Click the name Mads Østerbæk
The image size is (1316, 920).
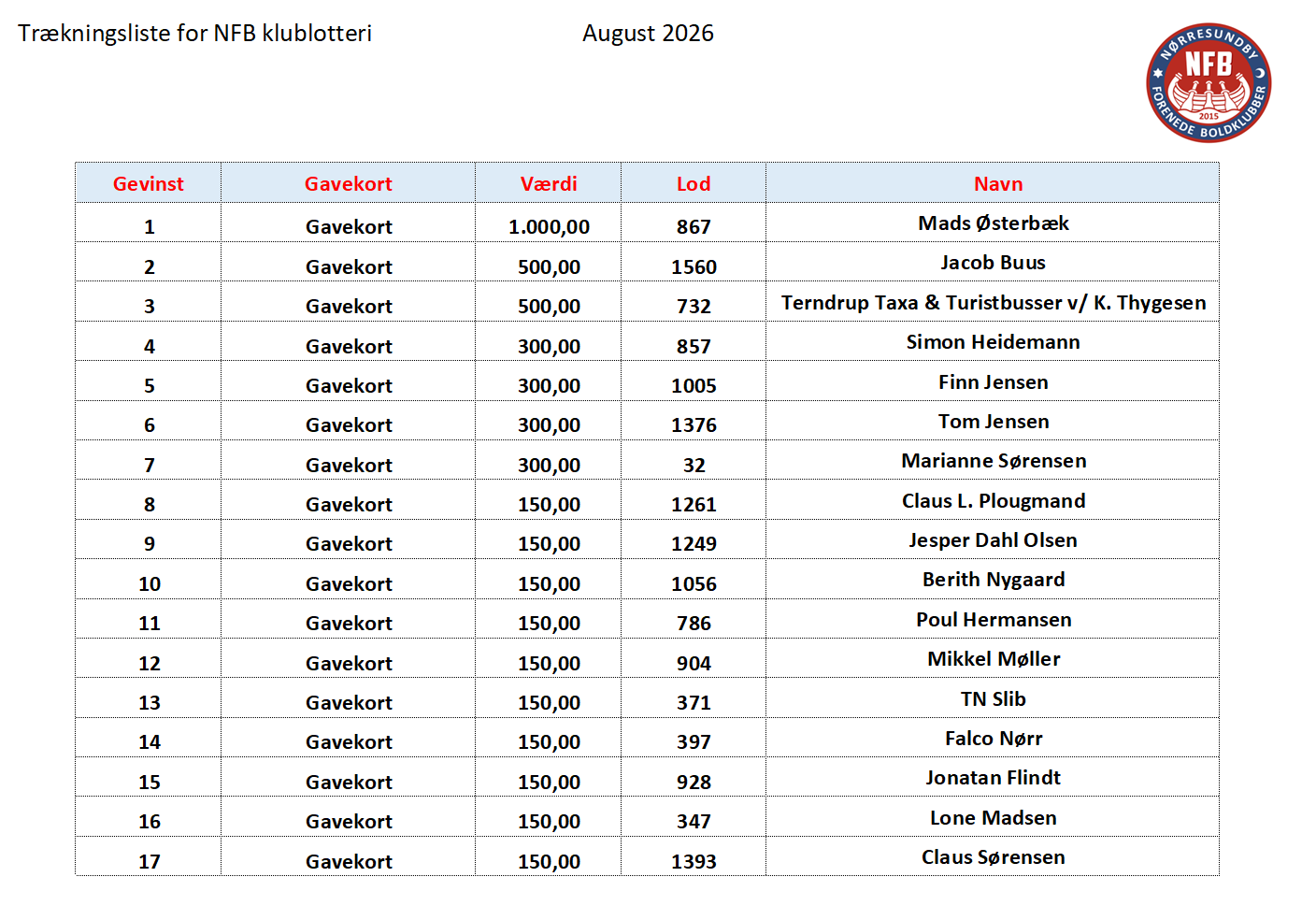coord(993,223)
